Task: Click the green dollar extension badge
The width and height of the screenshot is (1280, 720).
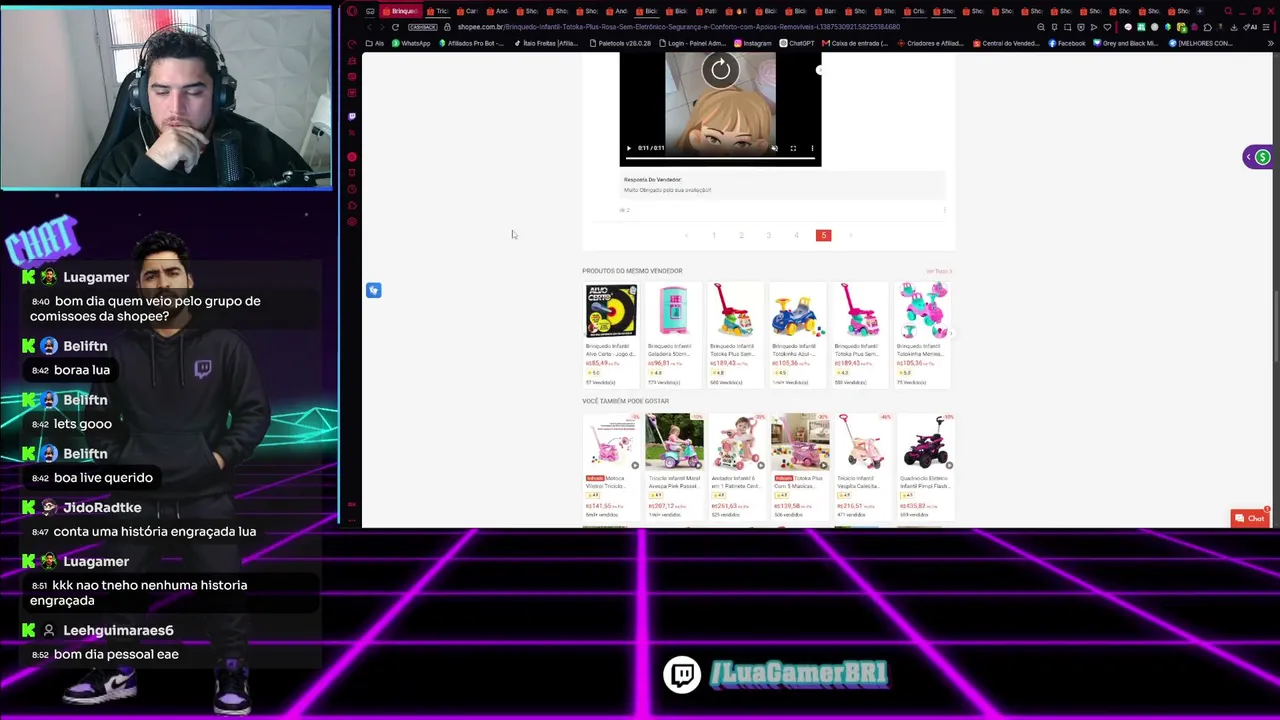Action: point(1263,157)
